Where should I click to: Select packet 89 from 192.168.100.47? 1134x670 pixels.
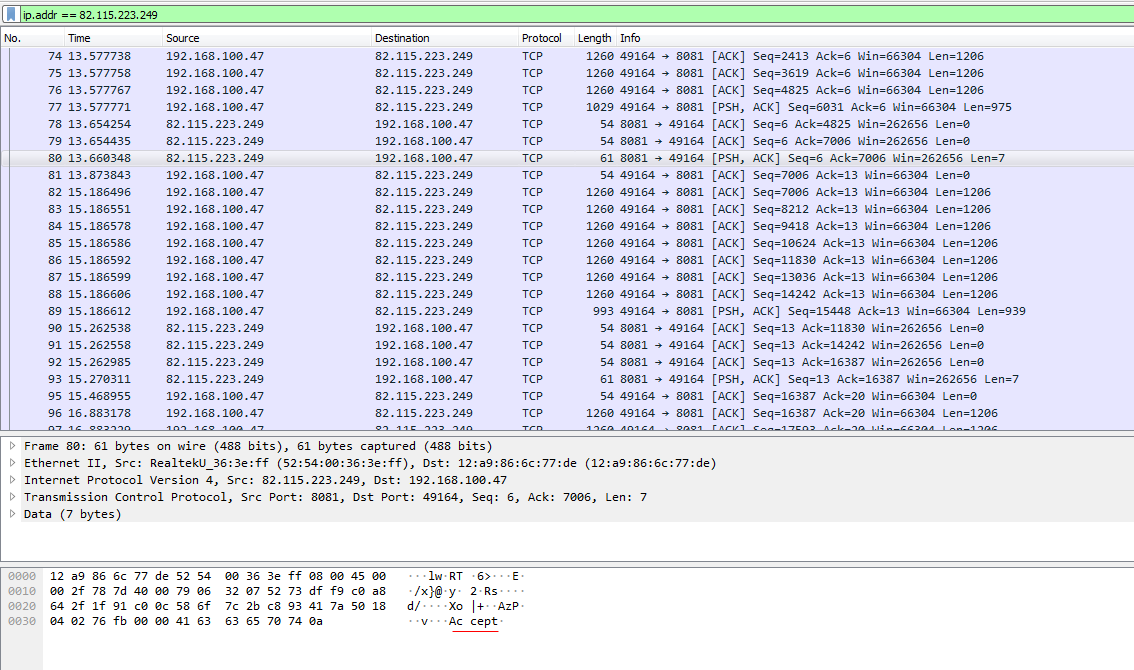point(300,310)
